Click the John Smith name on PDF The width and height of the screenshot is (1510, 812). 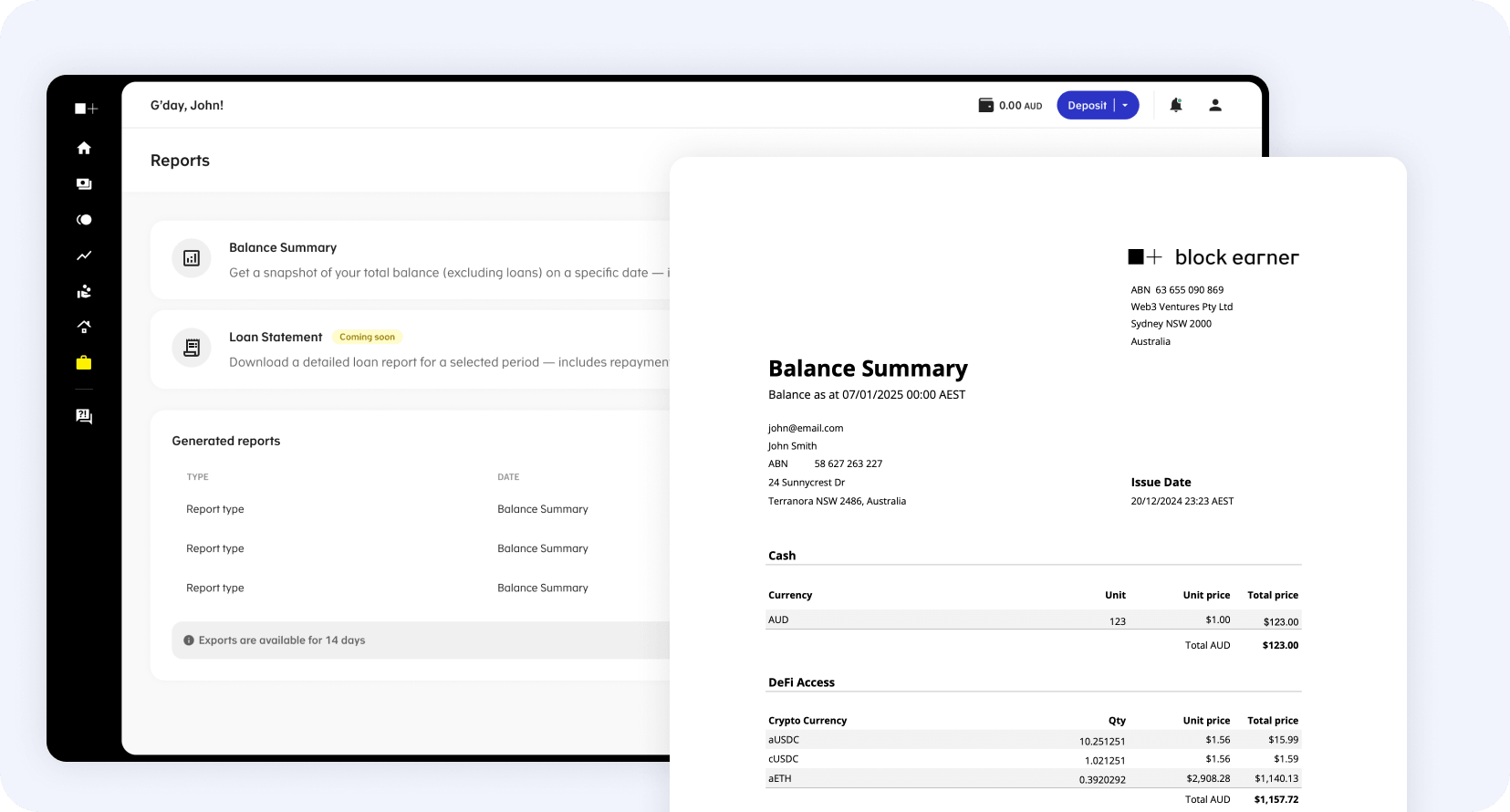792,446
